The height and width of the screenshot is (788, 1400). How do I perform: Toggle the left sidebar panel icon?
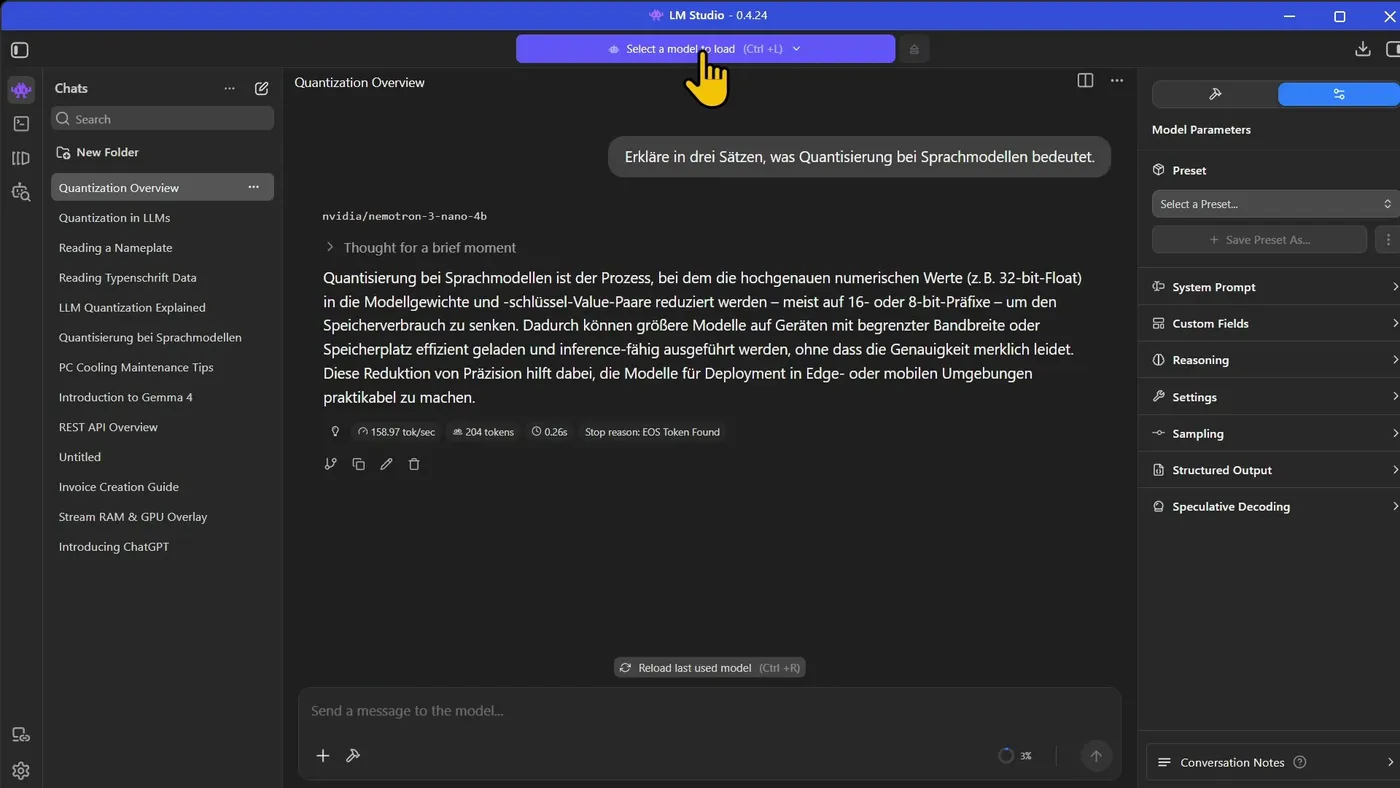coord(20,50)
